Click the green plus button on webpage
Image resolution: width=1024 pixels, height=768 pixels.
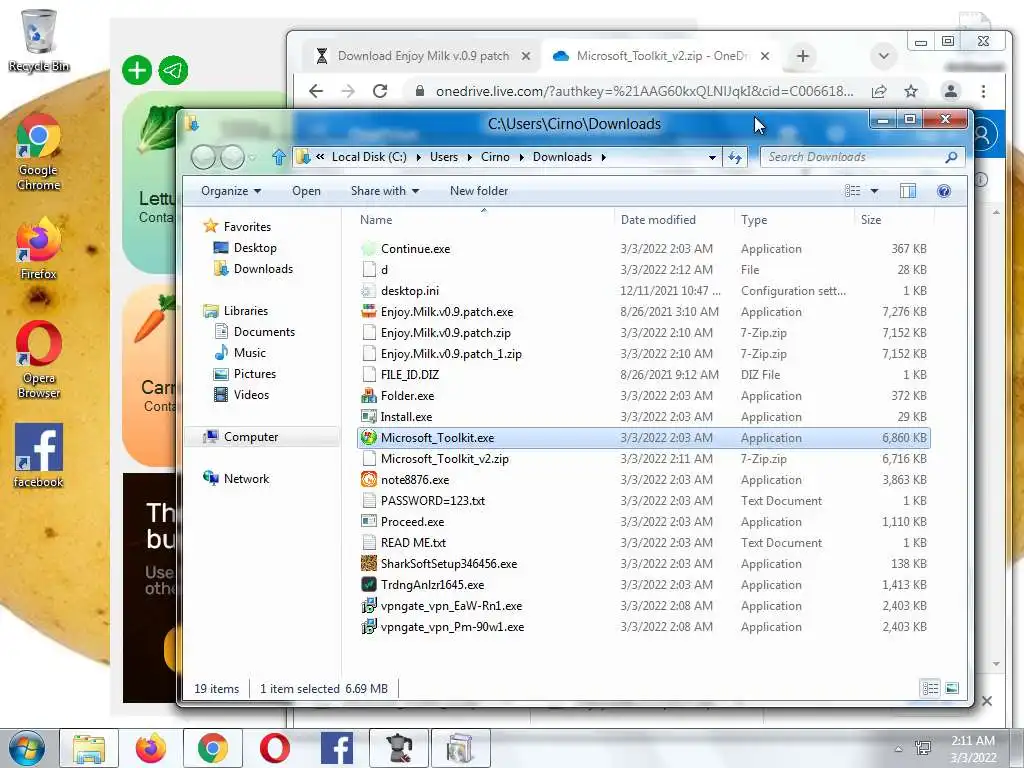137,70
